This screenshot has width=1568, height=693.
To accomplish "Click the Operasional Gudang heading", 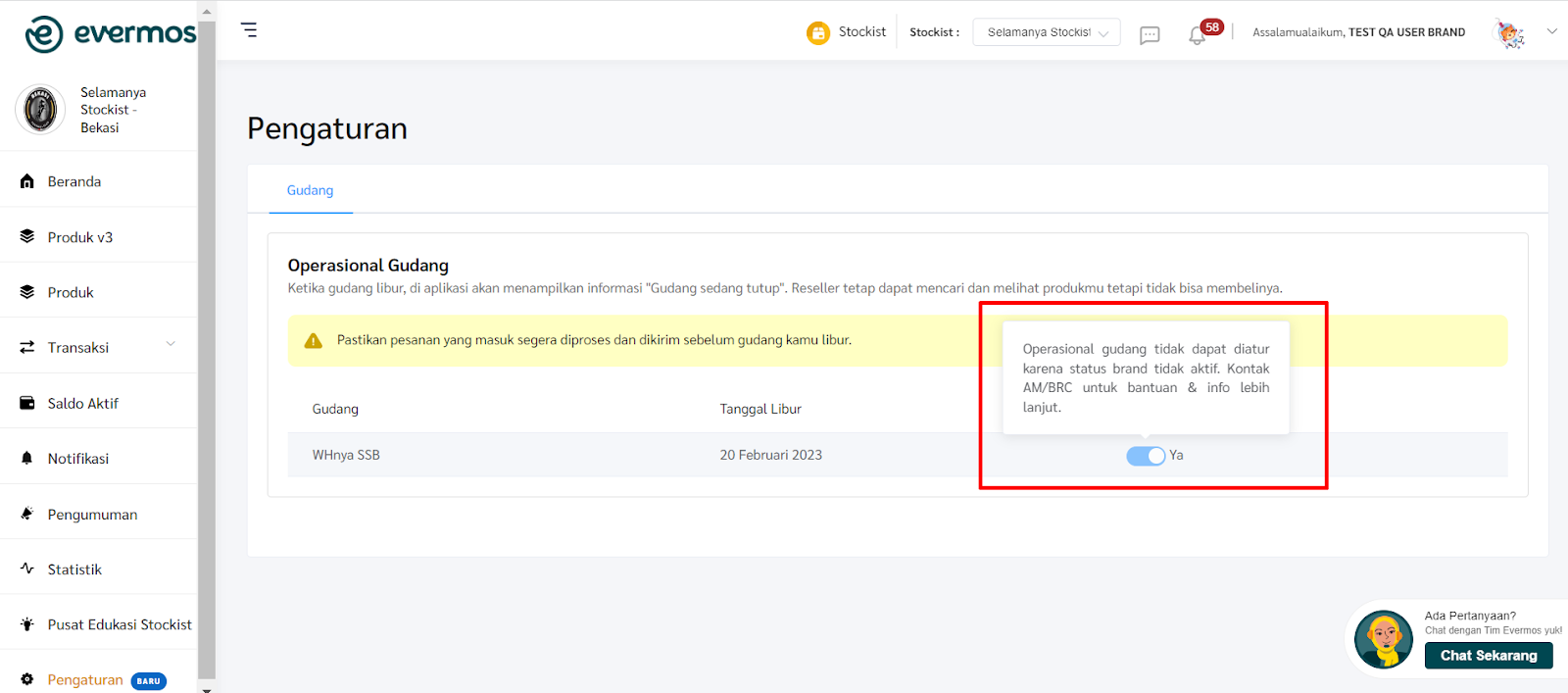I will coord(368,265).
